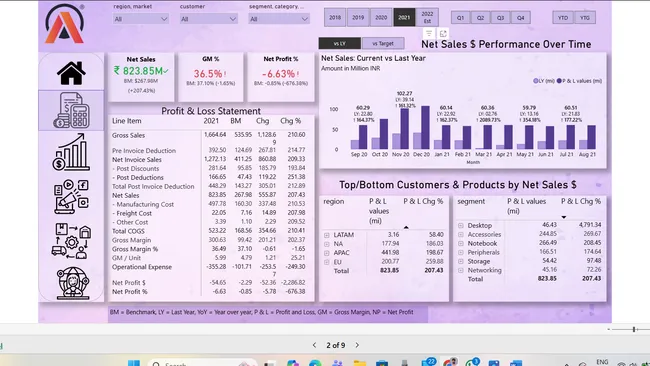Click the P & L values legend swatch
Screen dimensions: 650x366
(559, 81)
